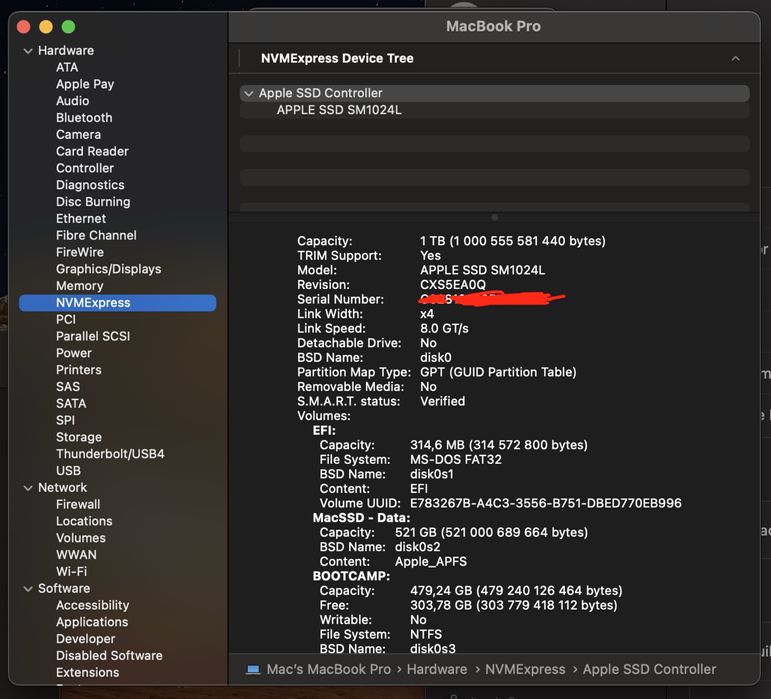Click the revision value CXS5EA0Q

453,285
